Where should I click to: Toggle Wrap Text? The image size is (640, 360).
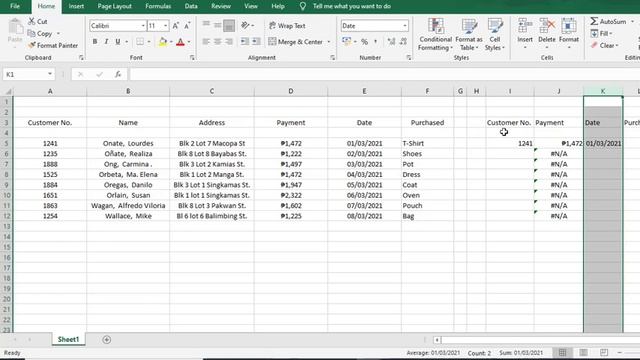287,25
